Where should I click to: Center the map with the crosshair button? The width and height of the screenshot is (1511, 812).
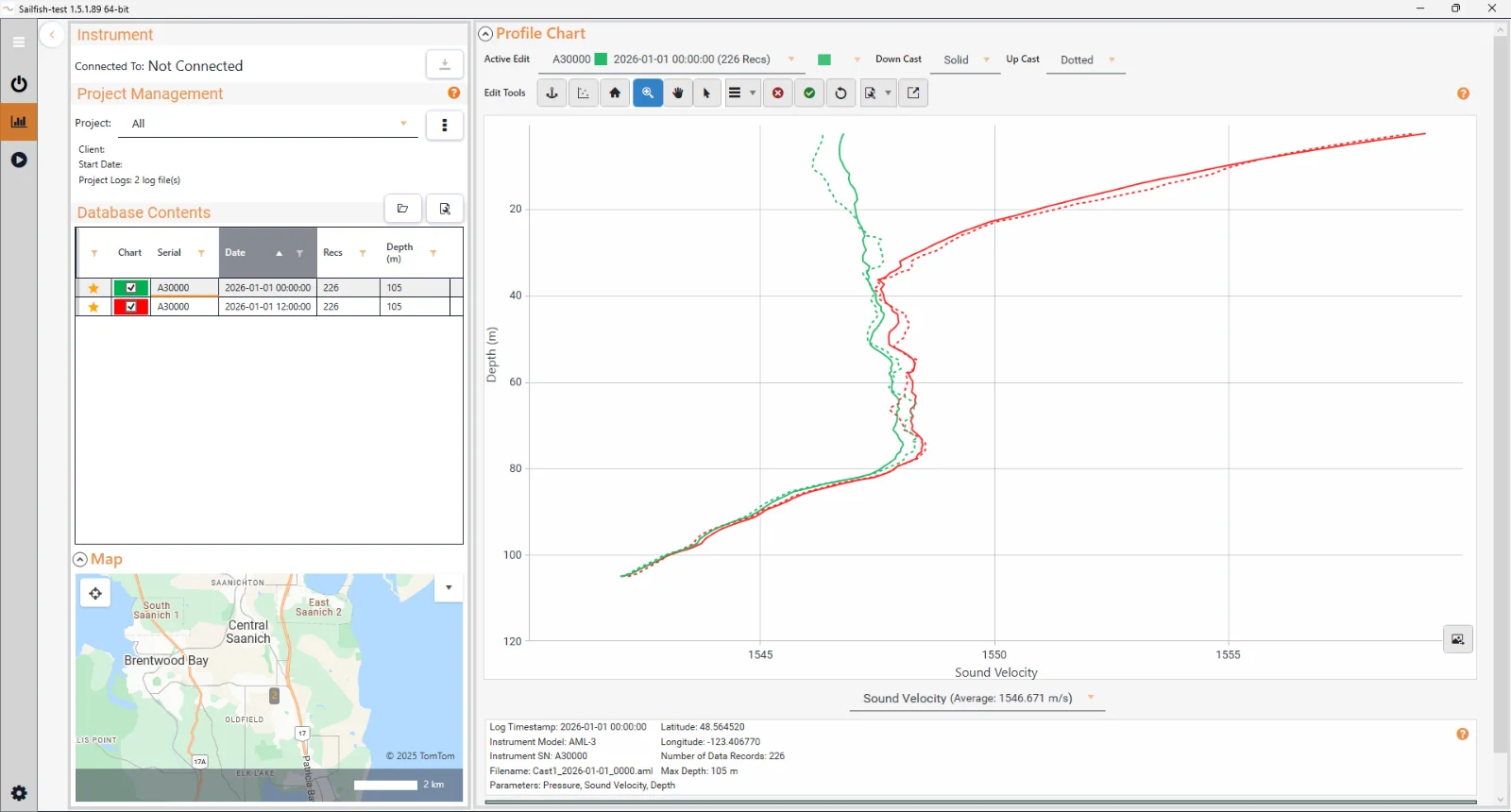click(x=95, y=594)
